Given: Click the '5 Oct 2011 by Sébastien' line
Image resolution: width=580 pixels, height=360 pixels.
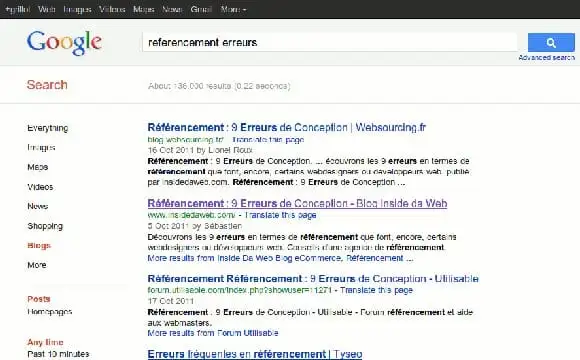Looking at the screenshot, I should pos(195,226).
